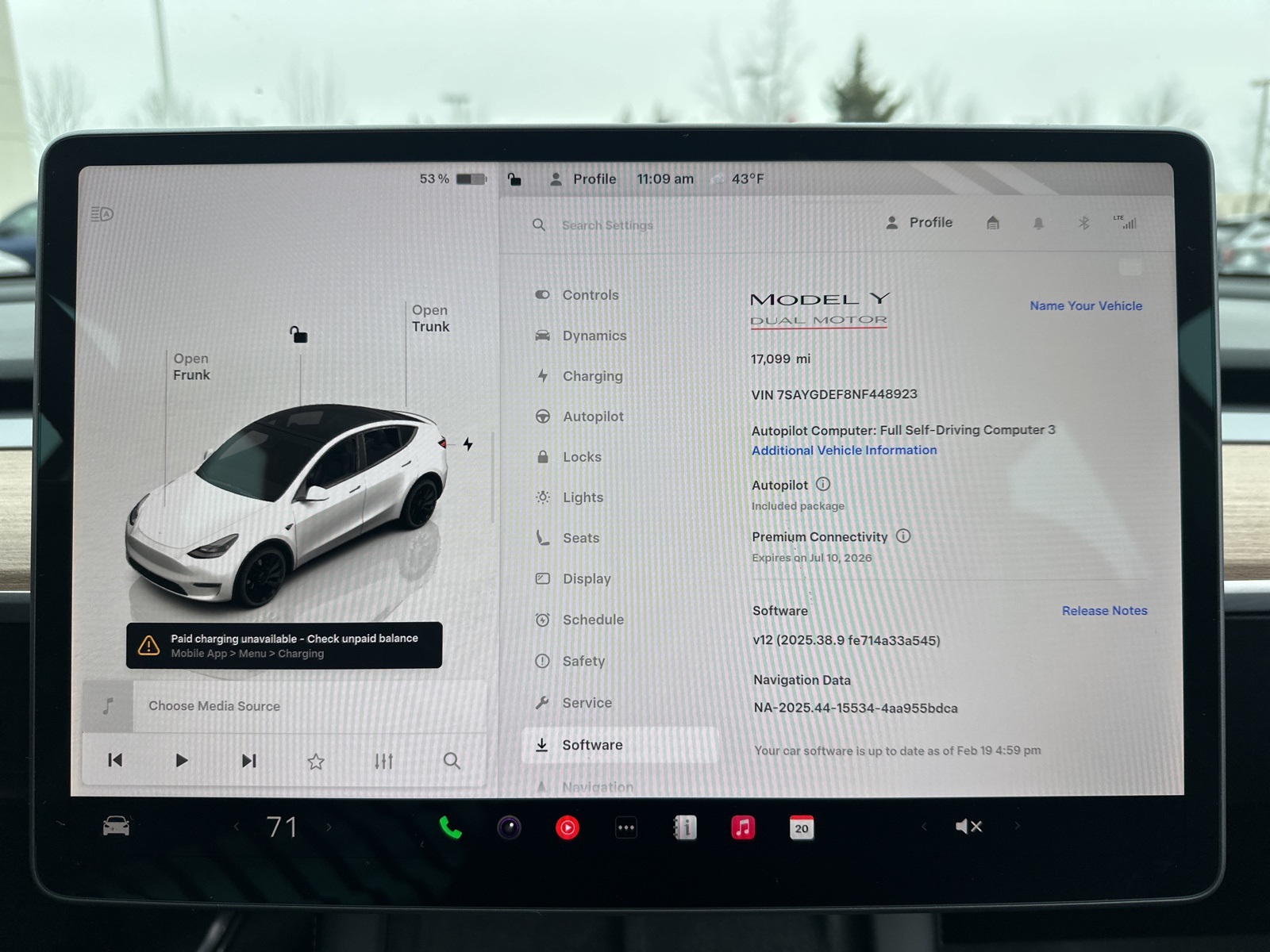1270x952 pixels.
Task: Raise cabin temperature with the right arrow
Action: point(329,827)
